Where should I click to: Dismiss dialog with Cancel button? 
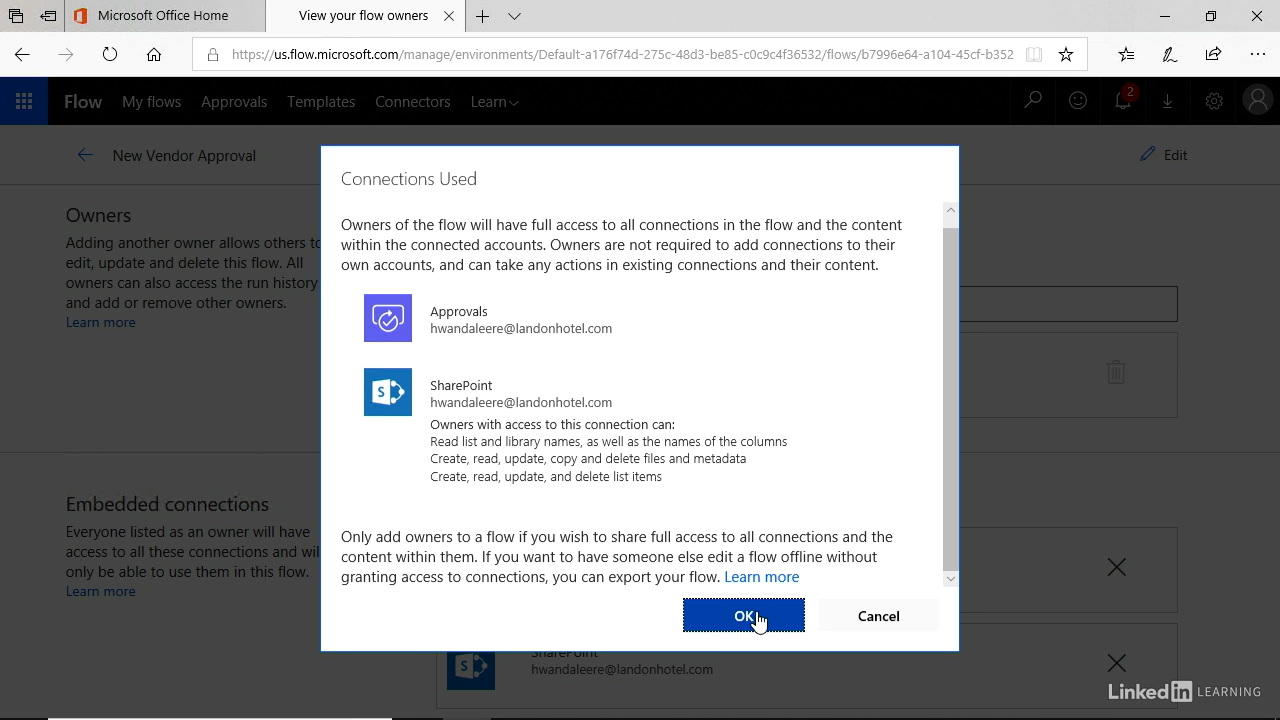pos(879,616)
